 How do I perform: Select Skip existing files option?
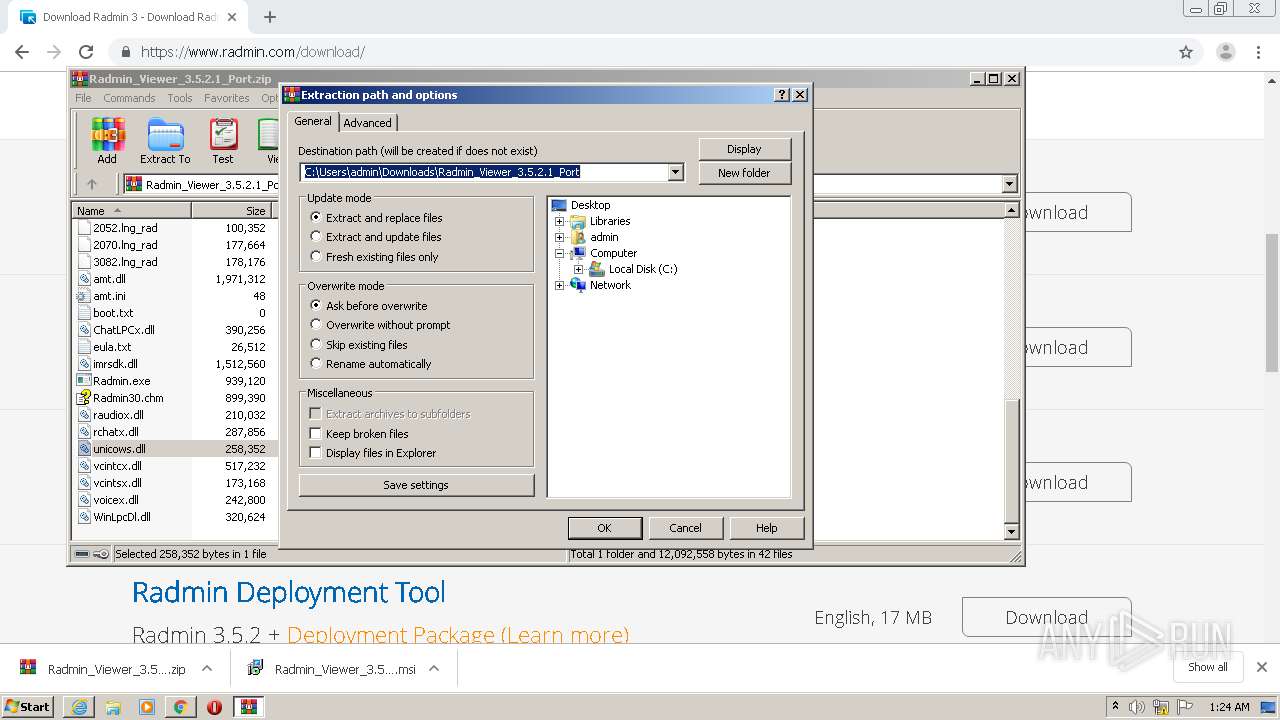[358, 345]
